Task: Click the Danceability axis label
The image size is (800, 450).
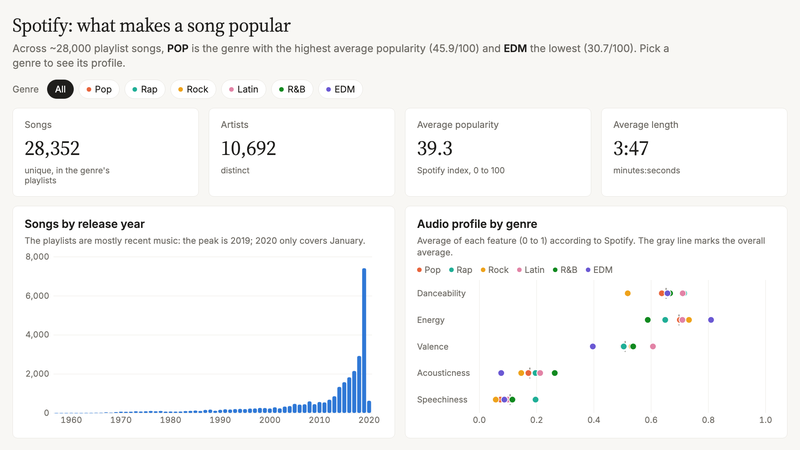Action: 441,293
